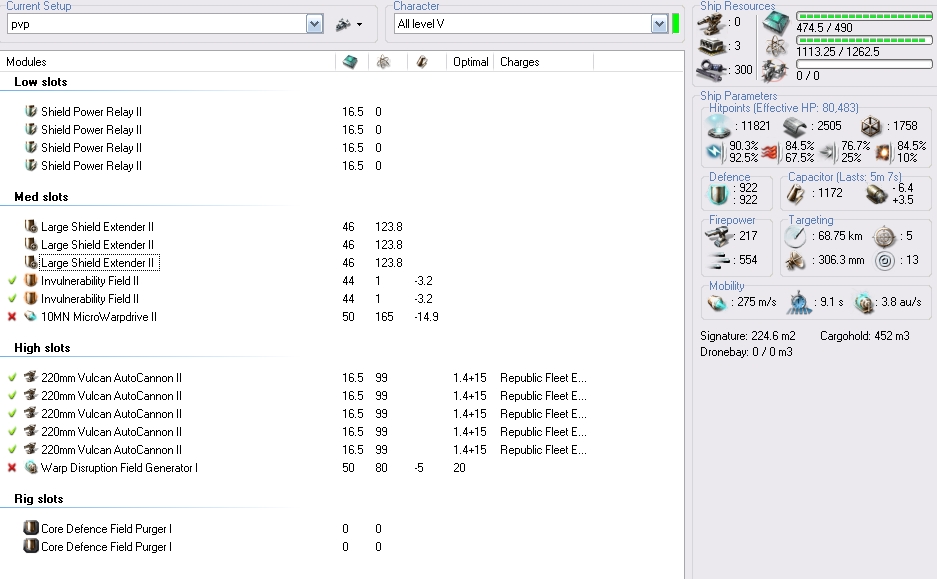Toggle the third 220mm Vulcan AutoCannon II checkmark
Viewport: 937px width, 579px height.
point(12,413)
